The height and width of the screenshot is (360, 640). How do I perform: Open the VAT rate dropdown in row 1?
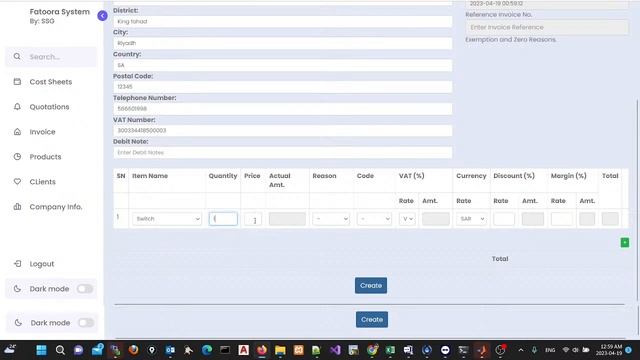[x=407, y=219]
